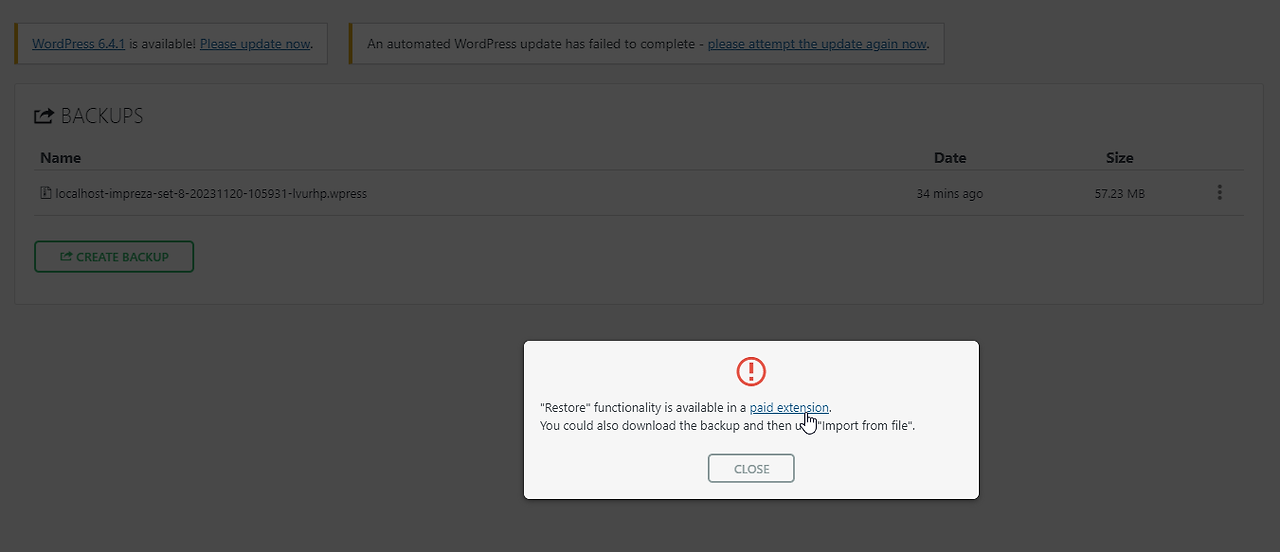Close the Restore functionality dialog

[751, 468]
